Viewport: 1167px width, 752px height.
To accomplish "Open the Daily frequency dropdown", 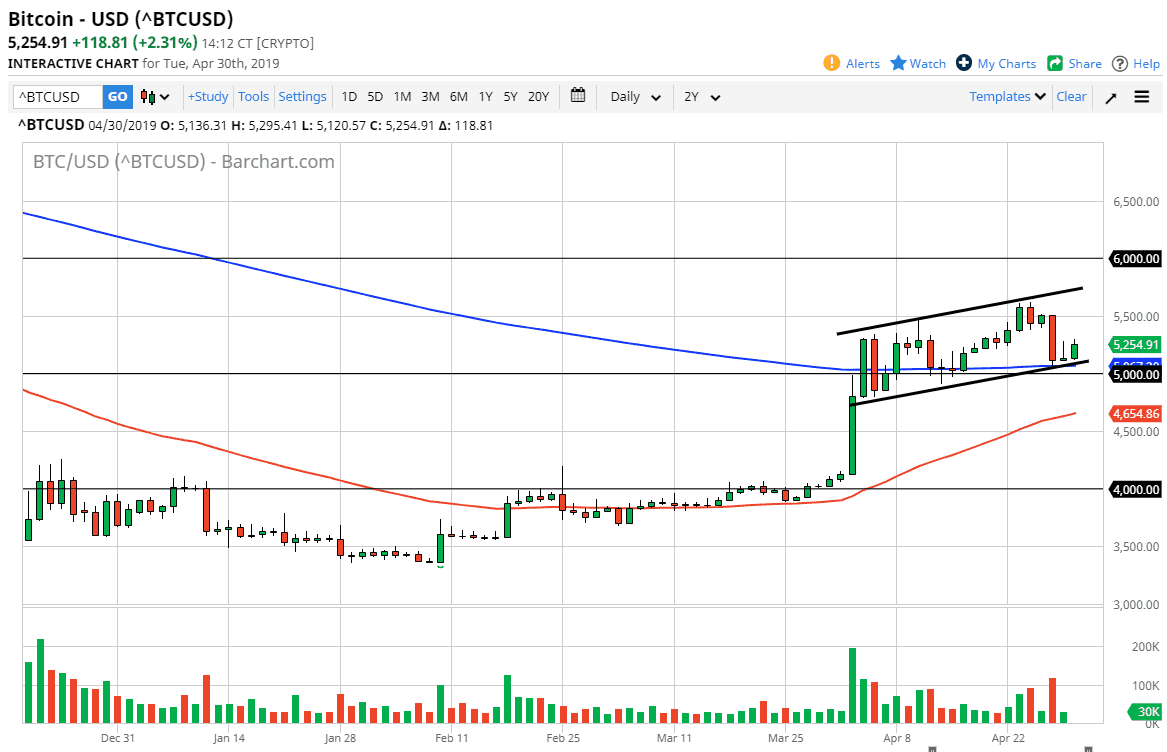I will tap(633, 96).
